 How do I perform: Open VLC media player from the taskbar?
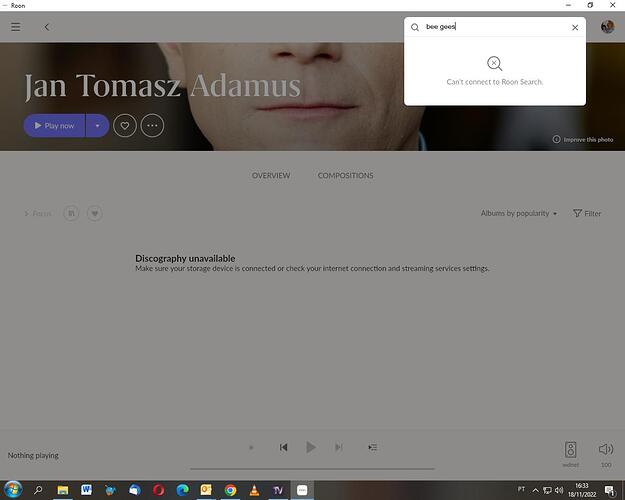[x=254, y=490]
